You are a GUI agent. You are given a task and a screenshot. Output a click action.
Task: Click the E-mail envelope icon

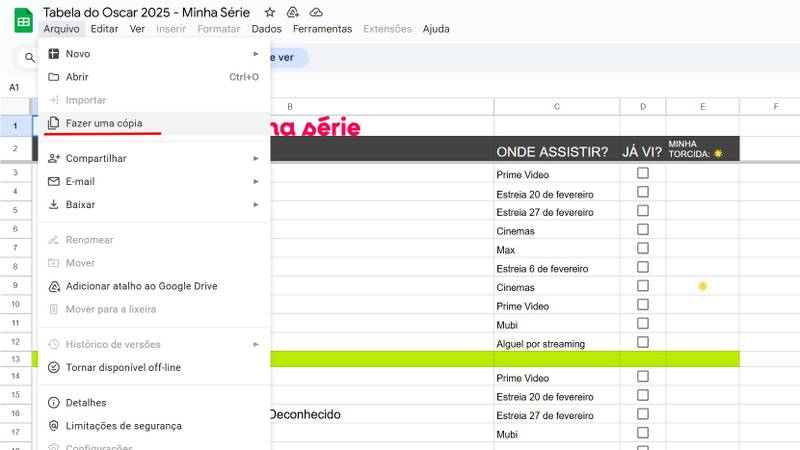54,181
